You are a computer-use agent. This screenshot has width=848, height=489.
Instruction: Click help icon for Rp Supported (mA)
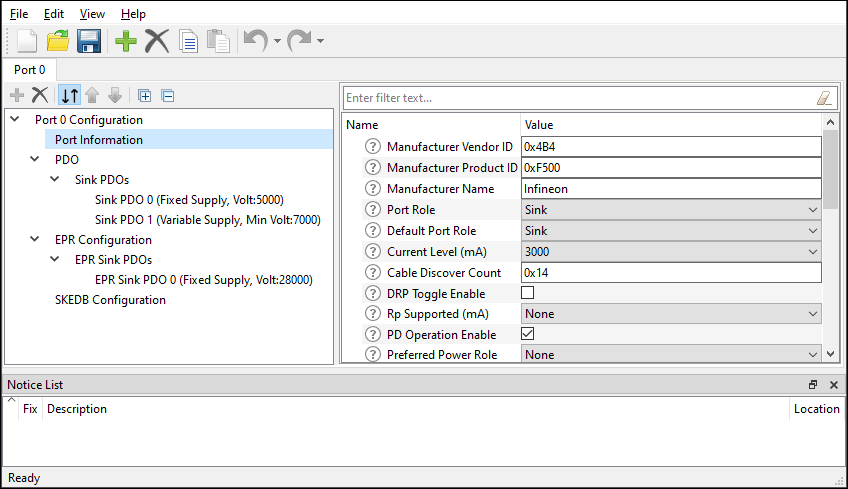(x=373, y=314)
